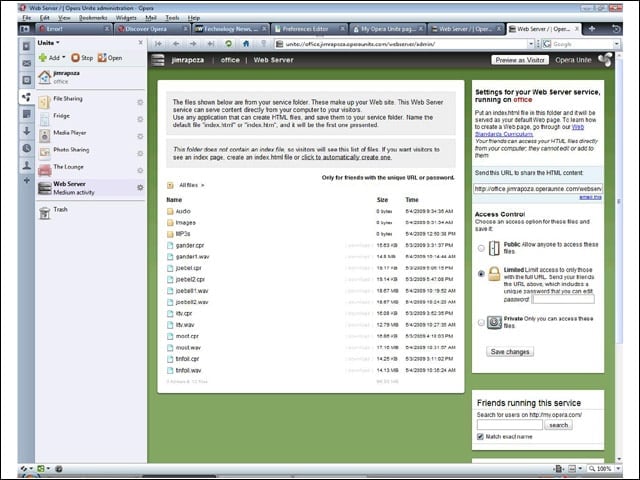The image size is (640, 480).
Task: Switch to the Discover Opera tab
Action: pos(151,29)
